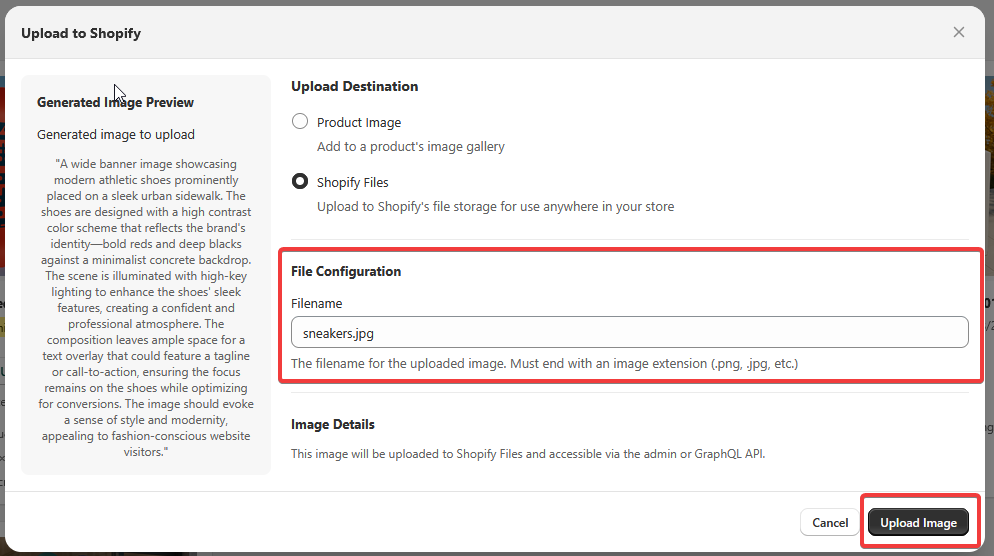Click the Shopify file storage description text

495,206
